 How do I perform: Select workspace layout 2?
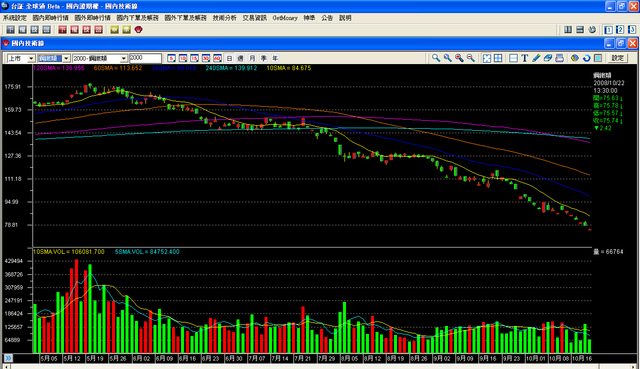(620, 30)
